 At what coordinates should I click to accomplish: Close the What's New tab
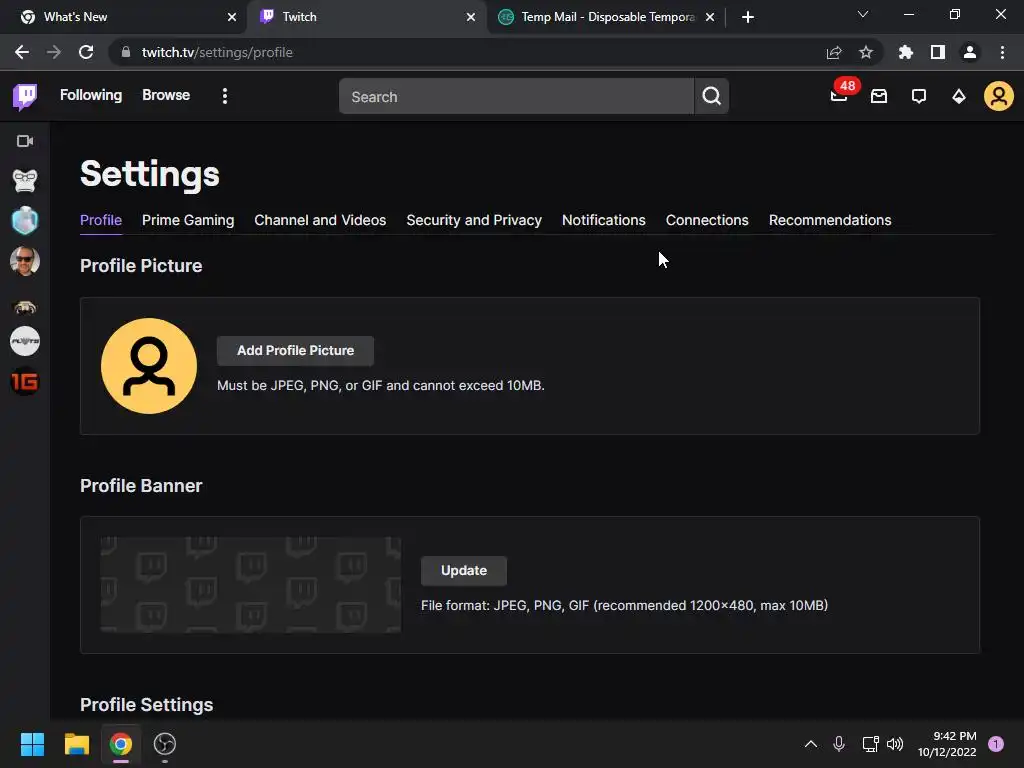click(232, 17)
